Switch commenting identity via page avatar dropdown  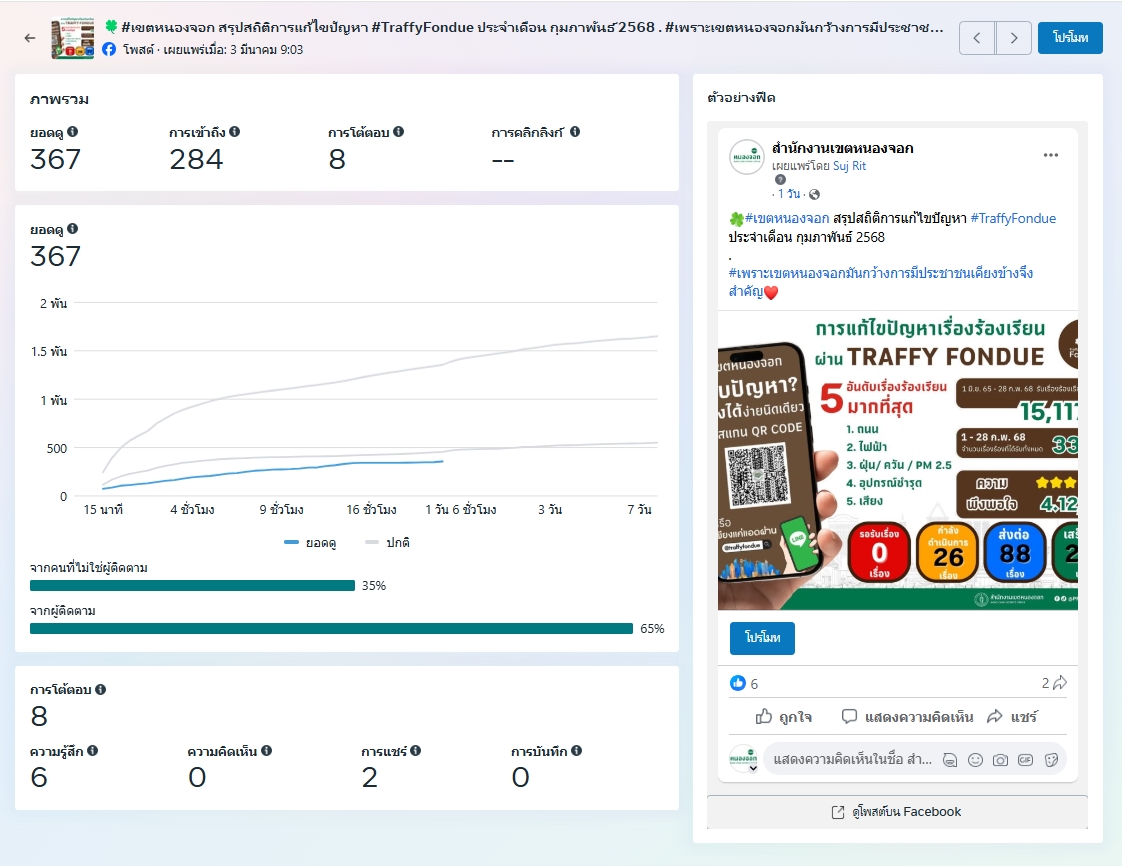pyautogui.click(x=743, y=759)
